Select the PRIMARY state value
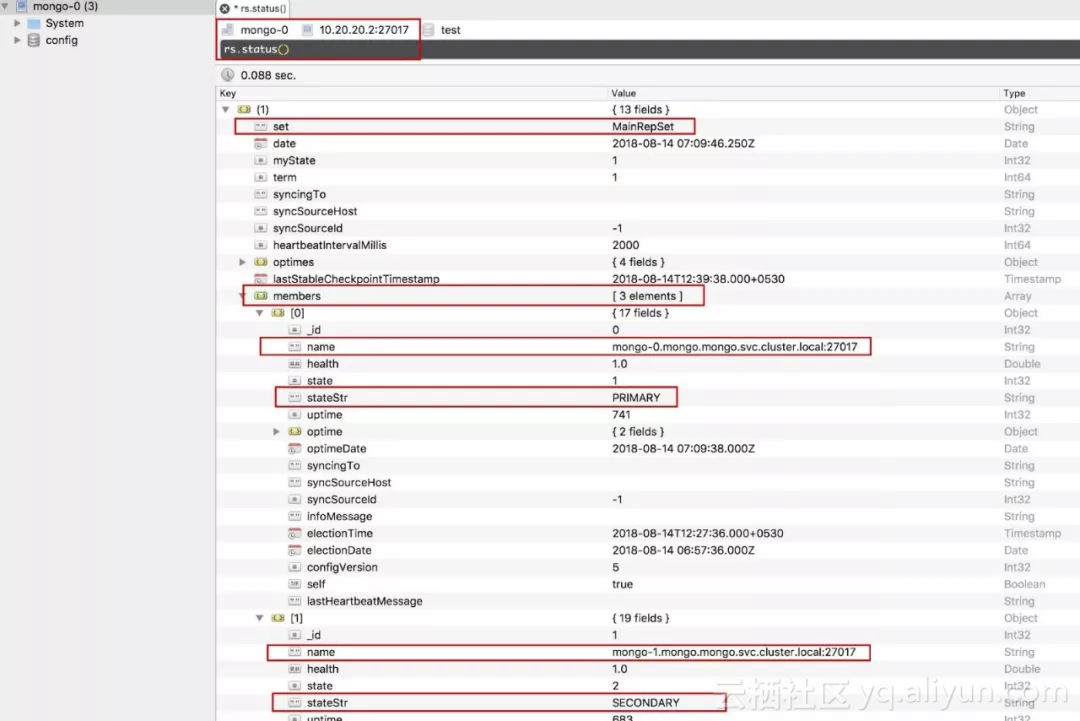Screen dimensions: 1080x721 (636, 397)
